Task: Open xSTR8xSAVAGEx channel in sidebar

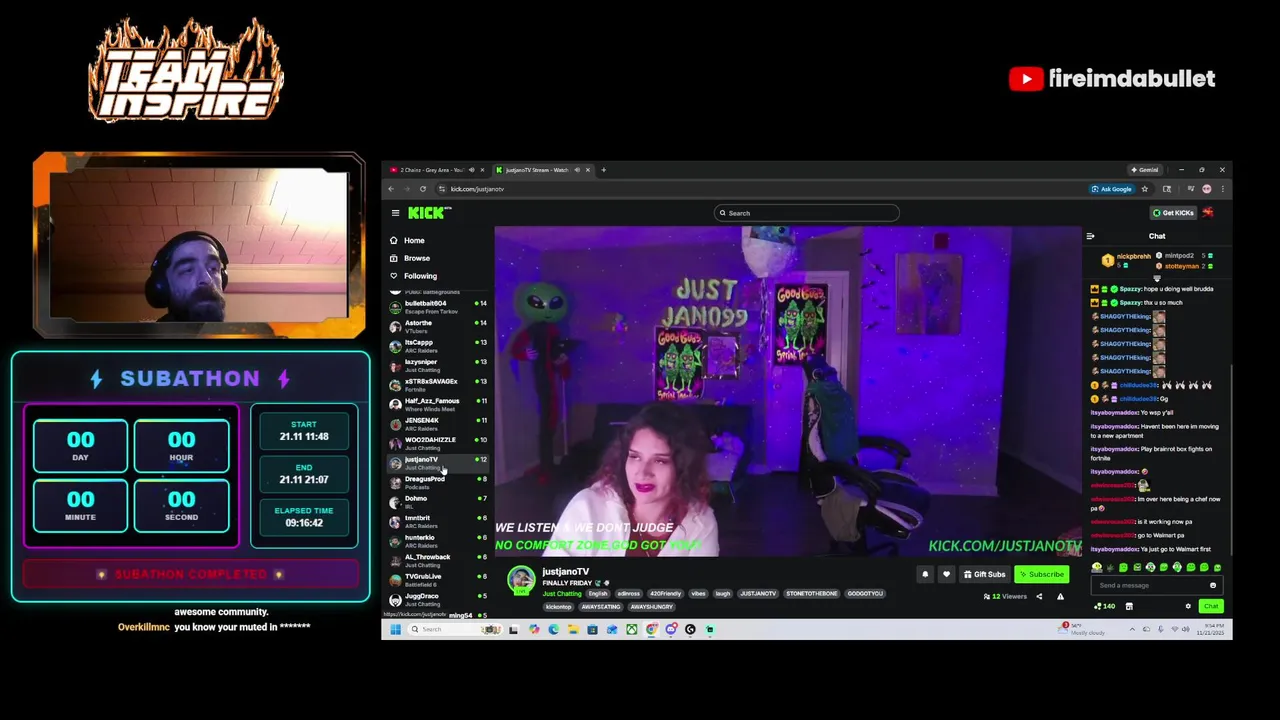Action: tap(437, 385)
